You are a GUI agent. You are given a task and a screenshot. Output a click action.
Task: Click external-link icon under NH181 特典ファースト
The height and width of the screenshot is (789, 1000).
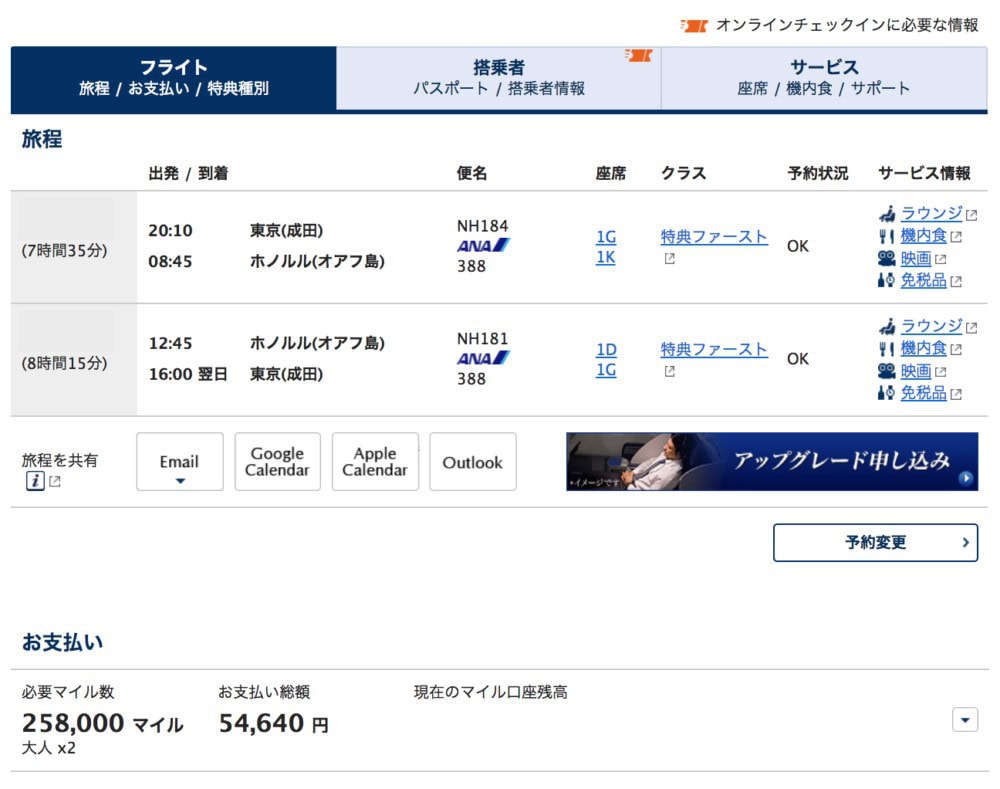(x=669, y=371)
